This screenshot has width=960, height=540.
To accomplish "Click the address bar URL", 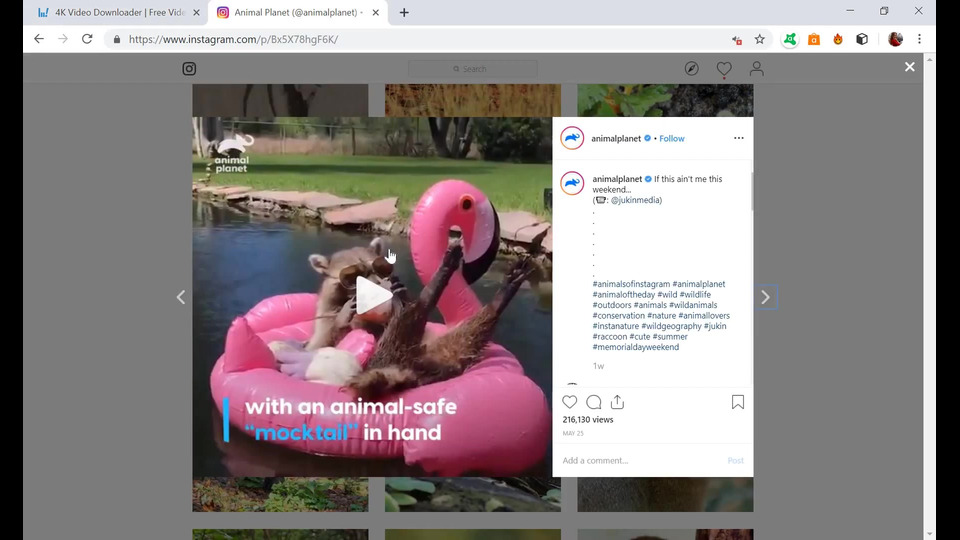I will 233,39.
